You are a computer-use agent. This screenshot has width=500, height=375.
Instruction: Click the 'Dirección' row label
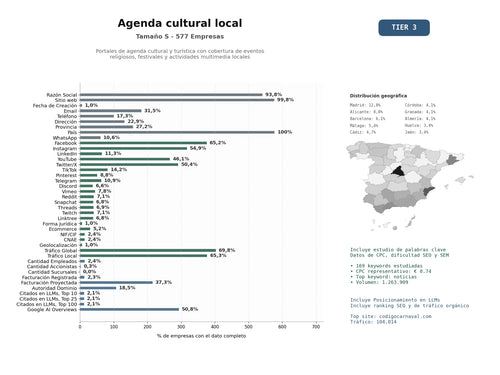(x=66, y=122)
